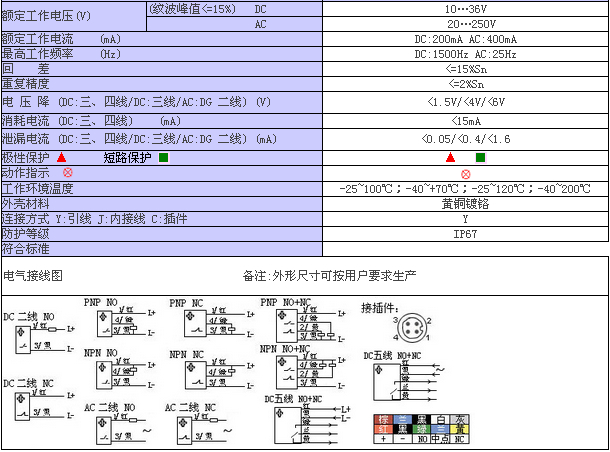Open the AC 二线 NO wiring diagram
This screenshot has width=610, height=452.
(x=118, y=424)
